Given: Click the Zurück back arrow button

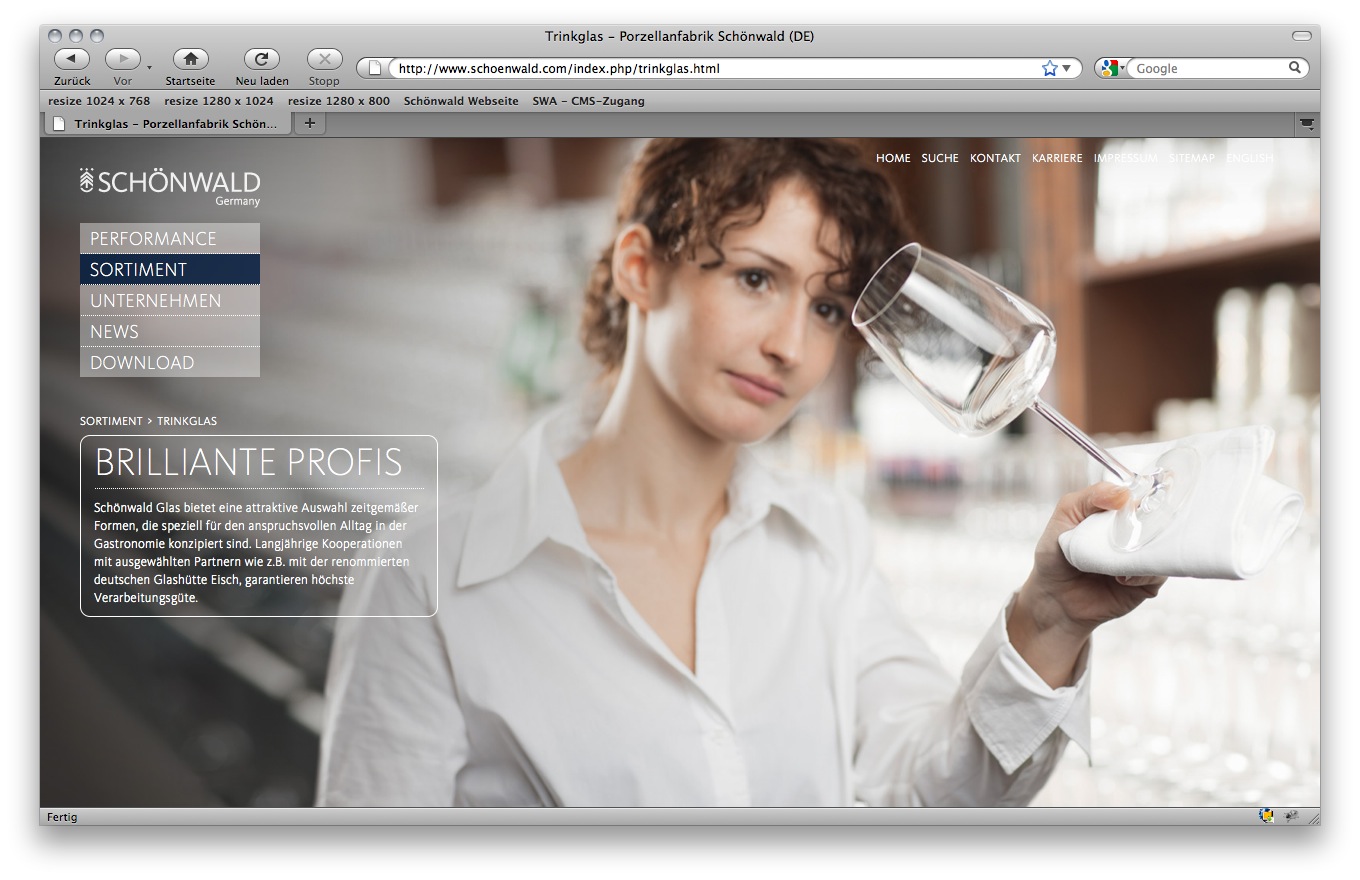Looking at the screenshot, I should pos(71,59).
